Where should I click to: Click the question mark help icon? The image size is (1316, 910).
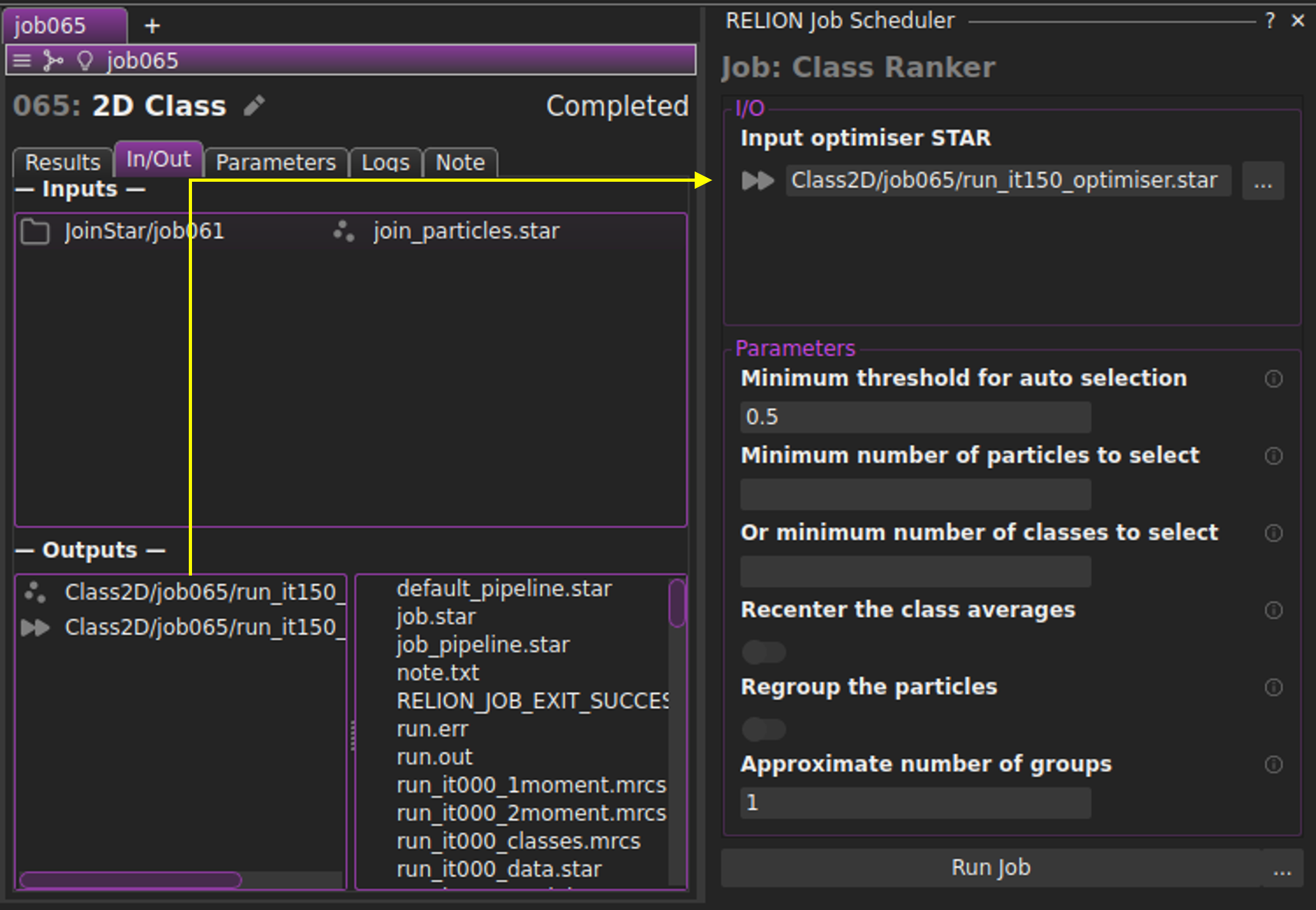click(1270, 21)
